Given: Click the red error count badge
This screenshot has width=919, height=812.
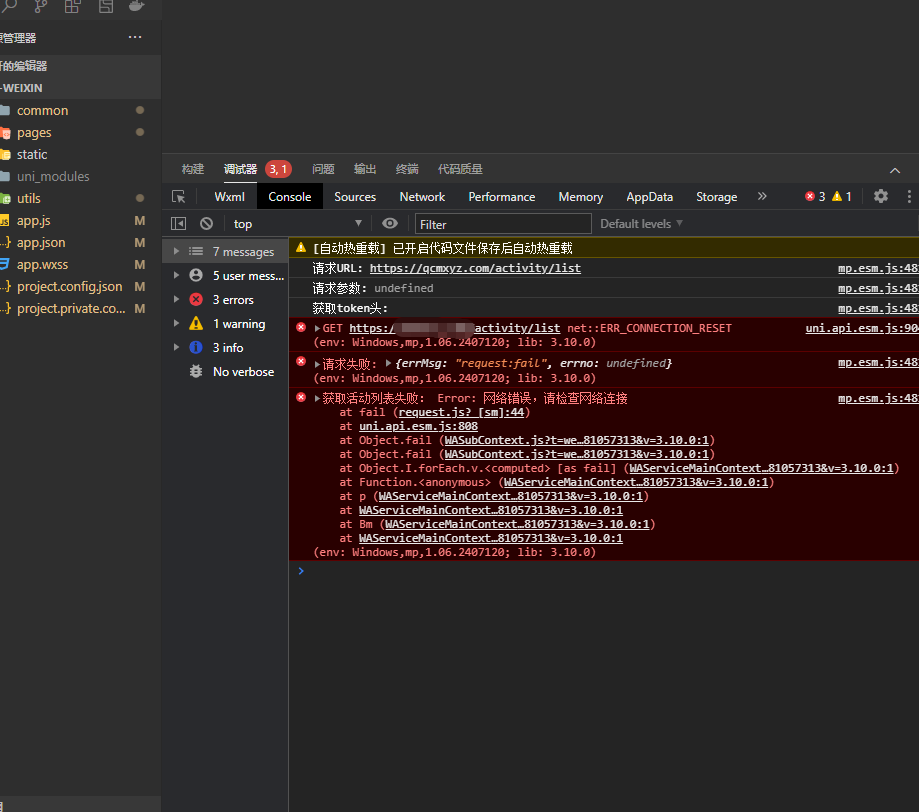Looking at the screenshot, I should point(815,196).
